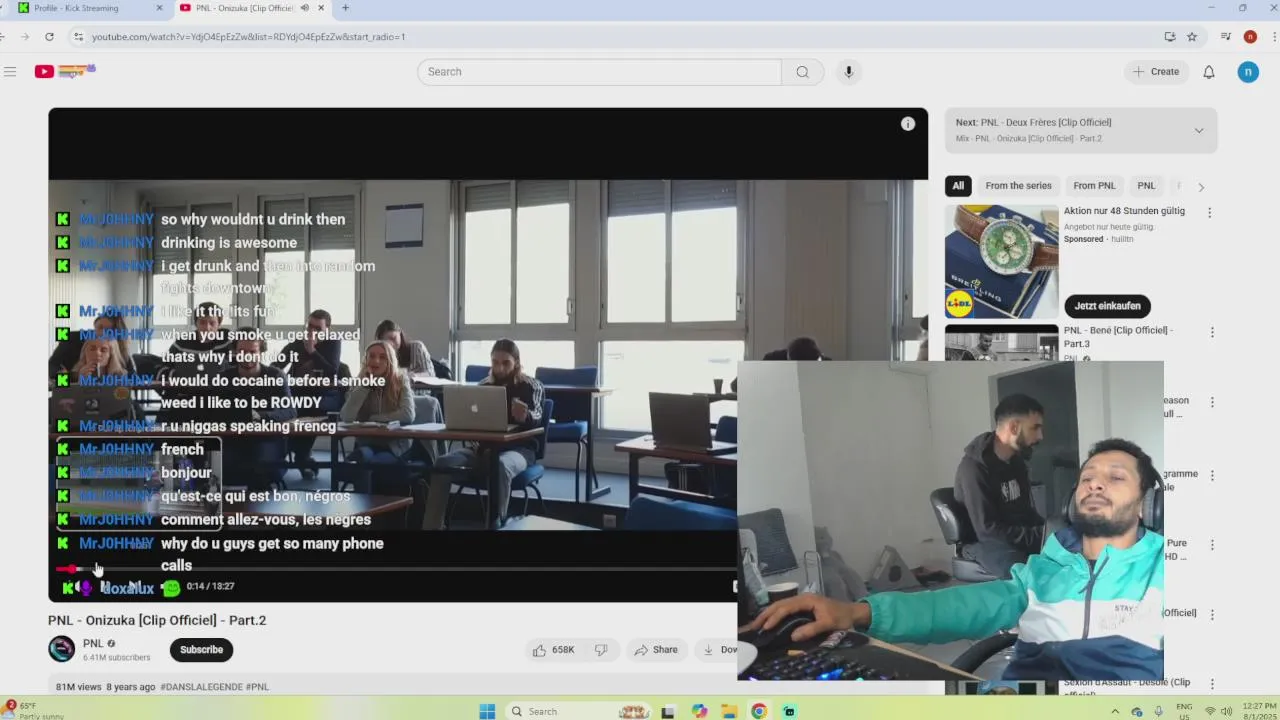Select the From PNL chip
The width and height of the screenshot is (1280, 720).
click(x=1094, y=186)
